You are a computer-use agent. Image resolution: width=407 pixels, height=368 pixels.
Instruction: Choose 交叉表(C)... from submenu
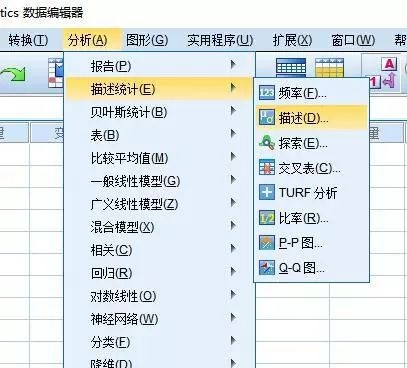(x=311, y=168)
